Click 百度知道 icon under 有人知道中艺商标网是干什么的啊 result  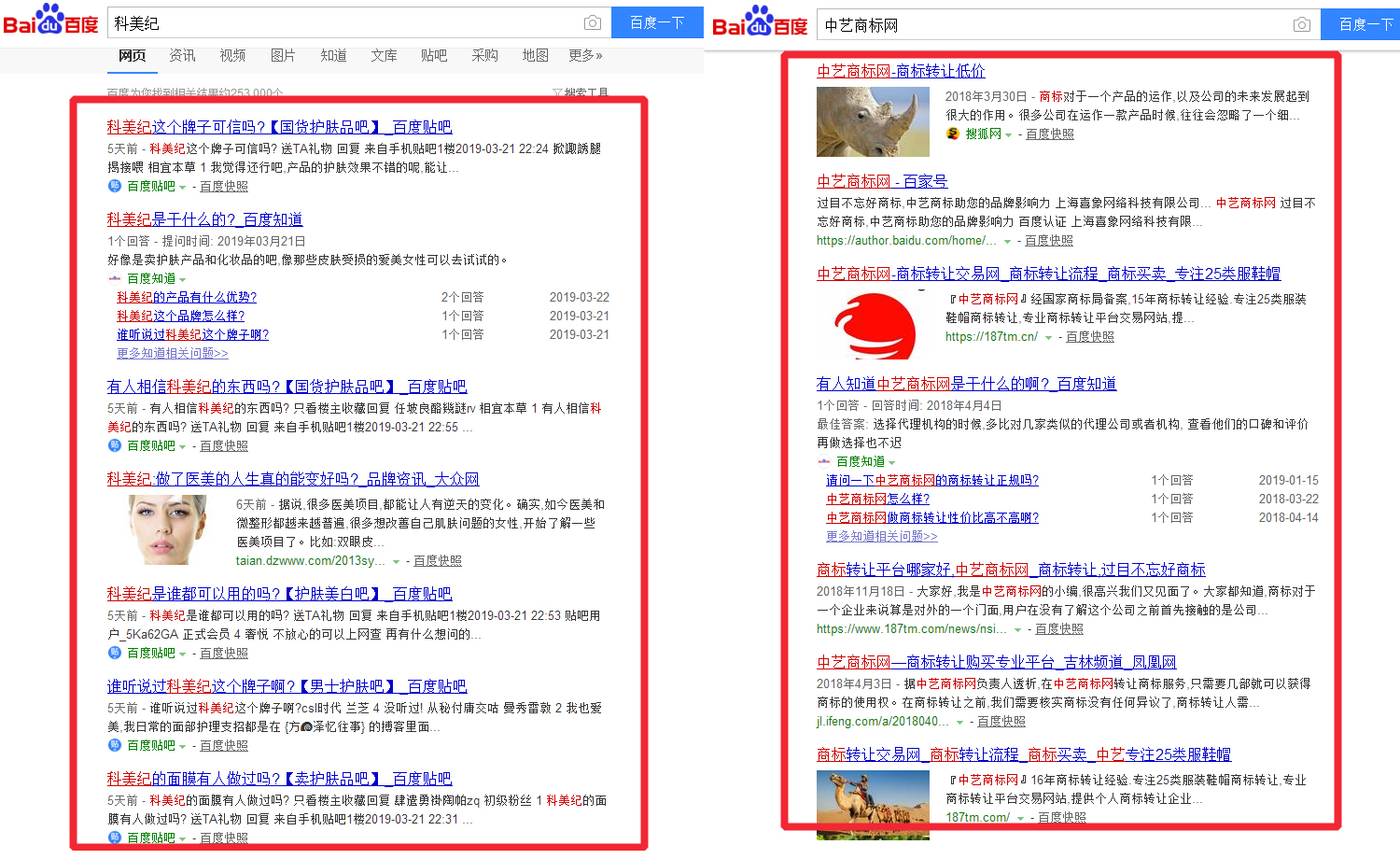coord(824,461)
